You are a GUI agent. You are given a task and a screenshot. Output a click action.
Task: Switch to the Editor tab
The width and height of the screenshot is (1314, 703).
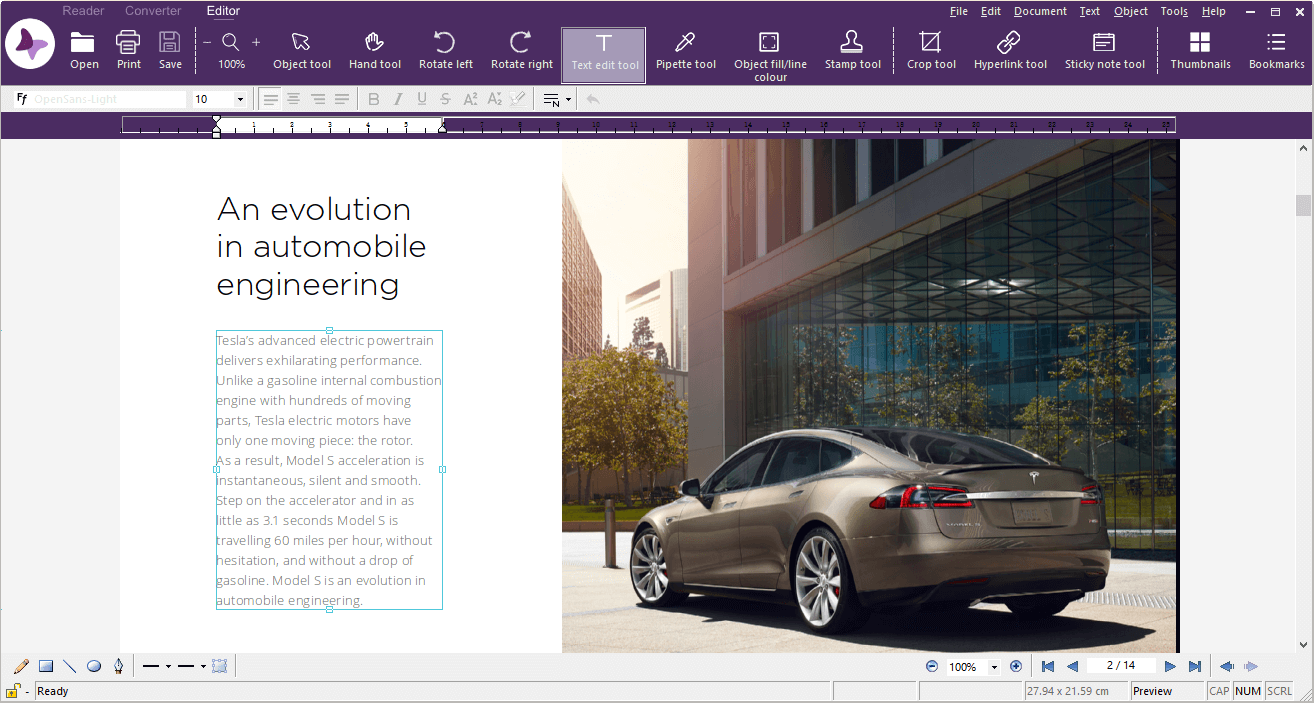pyautogui.click(x=223, y=11)
